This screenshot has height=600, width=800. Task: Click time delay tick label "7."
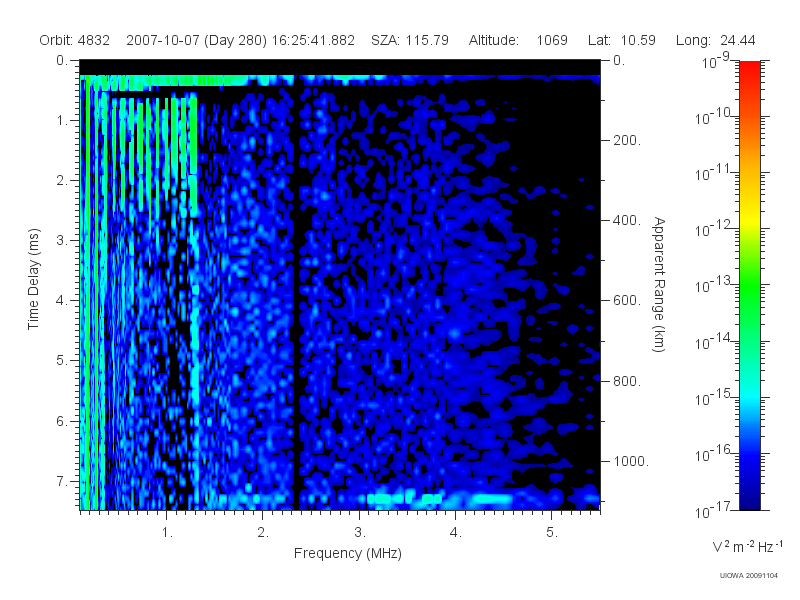62,482
